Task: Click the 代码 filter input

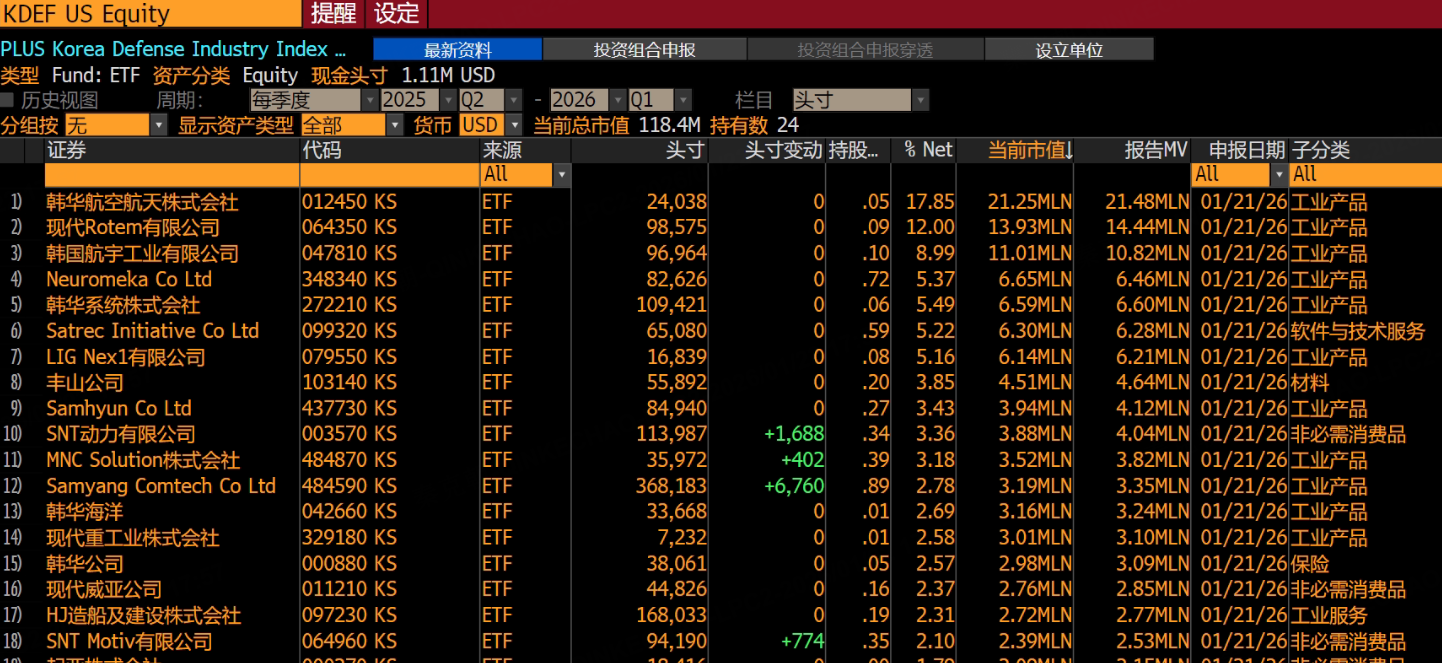Action: (390, 175)
